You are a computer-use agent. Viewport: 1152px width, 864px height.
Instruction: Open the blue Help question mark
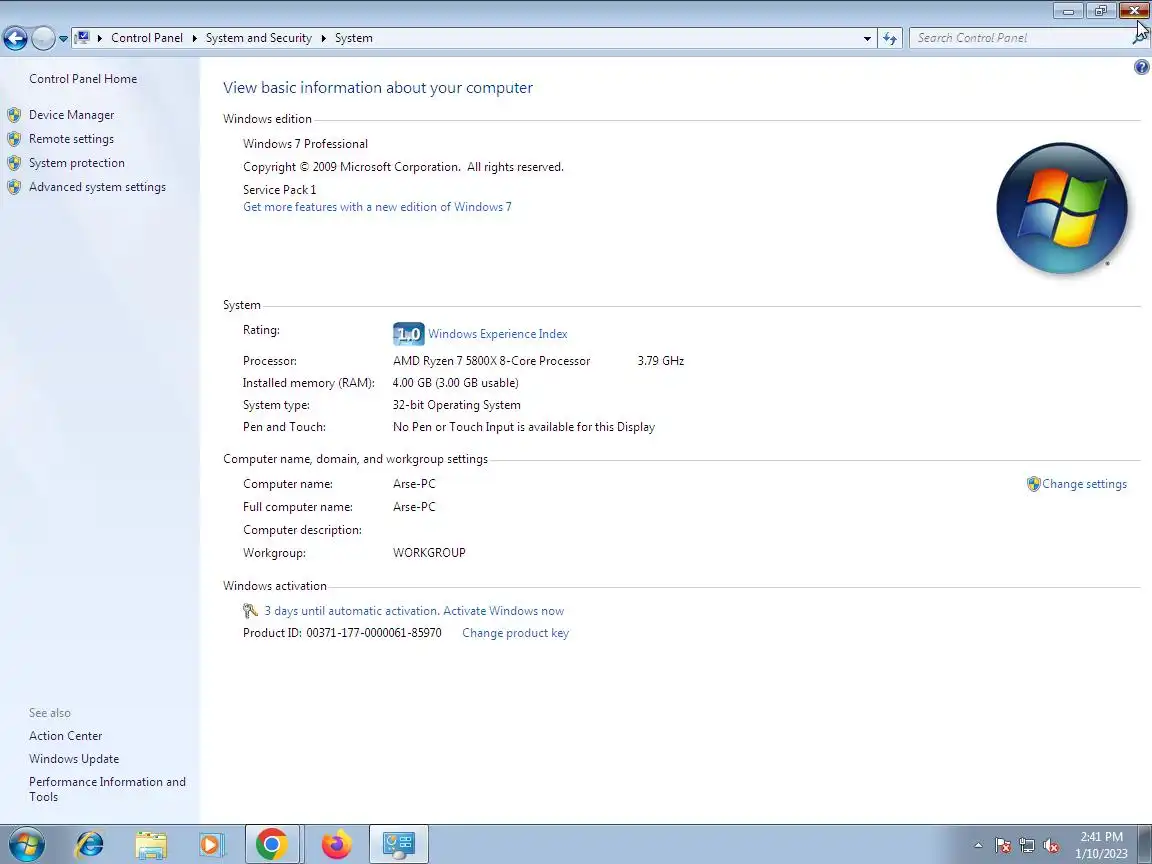click(1141, 68)
